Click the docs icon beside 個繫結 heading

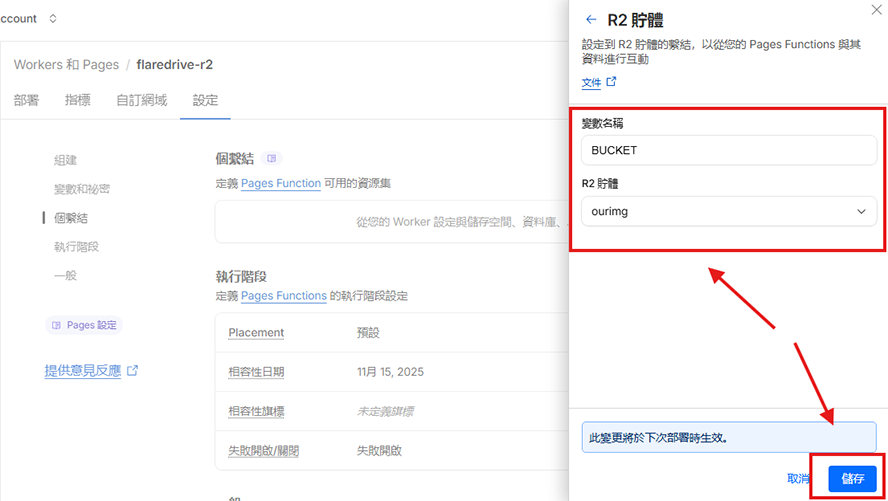point(272,159)
